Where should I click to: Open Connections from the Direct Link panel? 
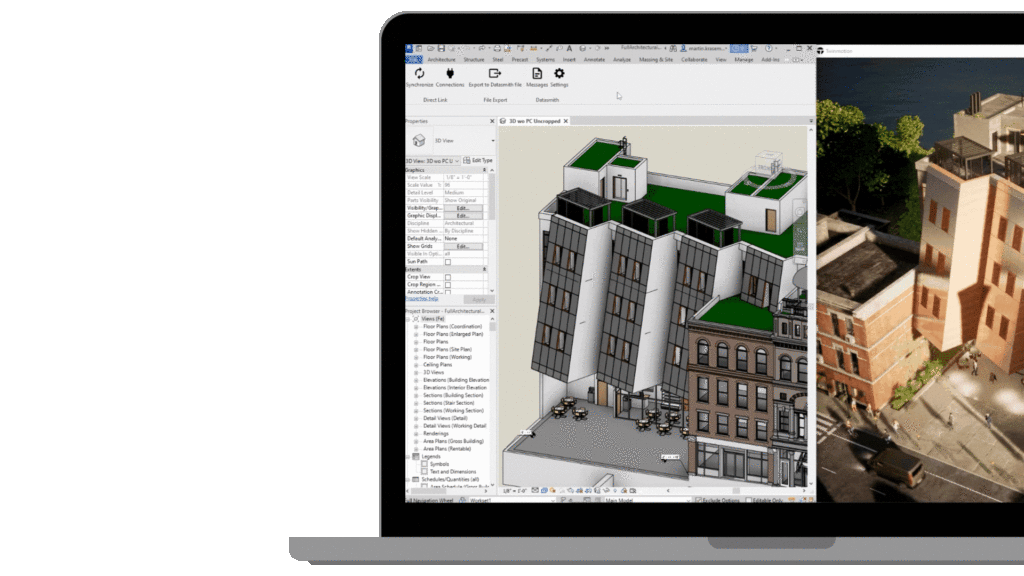tap(450, 74)
